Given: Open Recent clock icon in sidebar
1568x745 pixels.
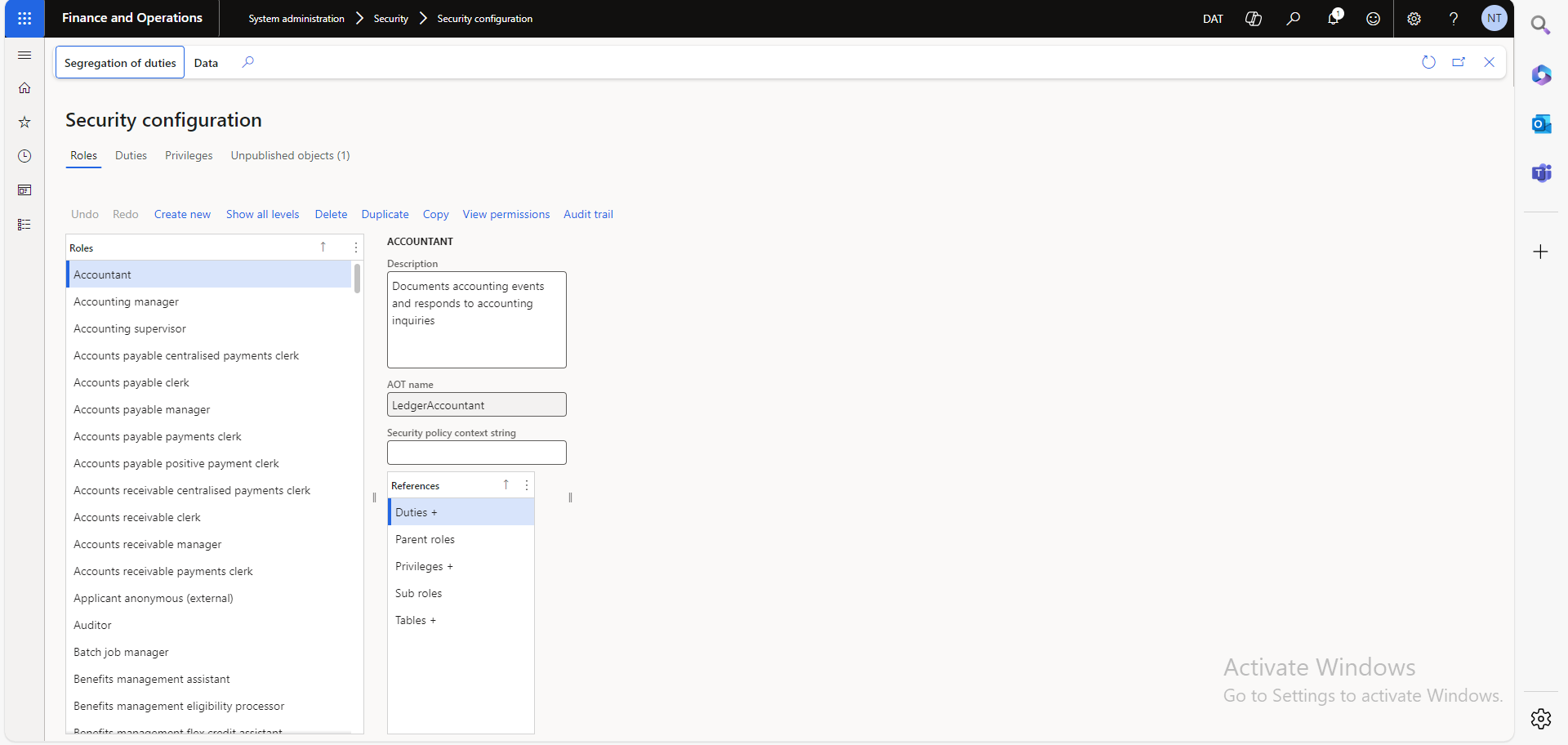Looking at the screenshot, I should 24,156.
